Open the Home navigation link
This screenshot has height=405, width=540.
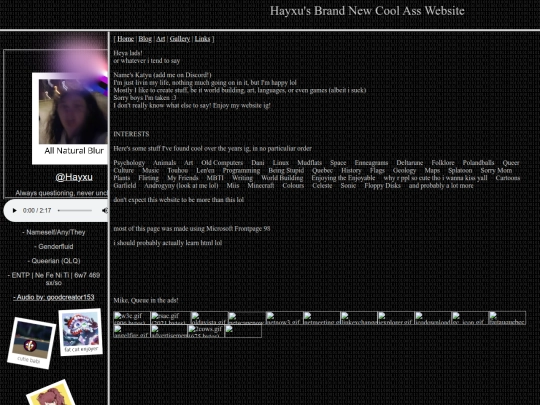(x=125, y=39)
